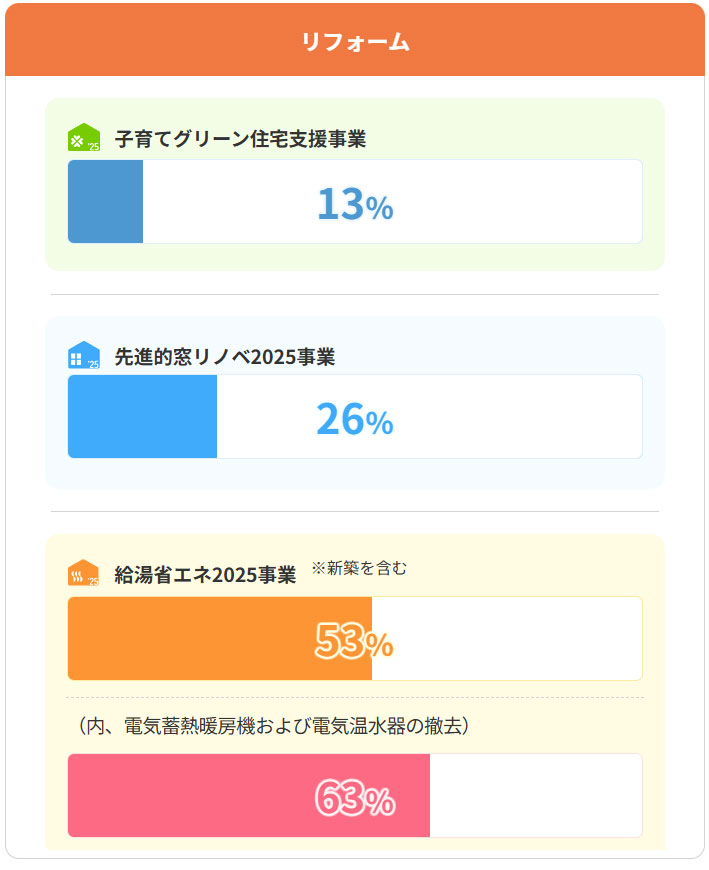Viewport: 709px width, 870px height.
Task: Click the リフォーム header tab
Action: [x=354, y=41]
